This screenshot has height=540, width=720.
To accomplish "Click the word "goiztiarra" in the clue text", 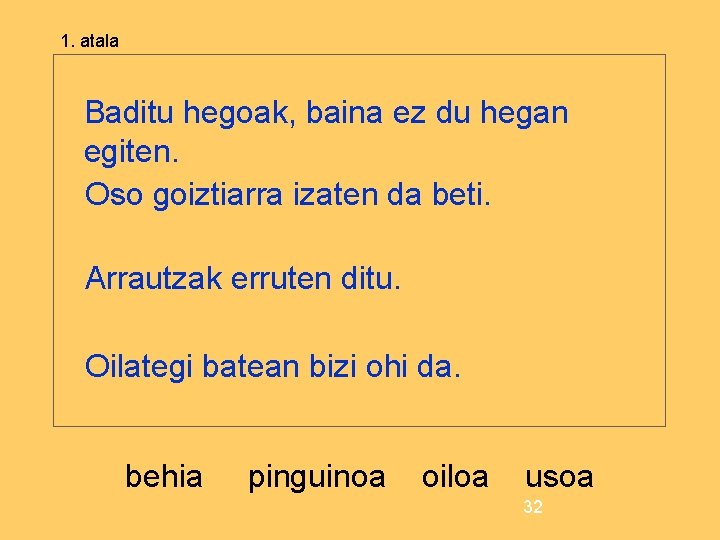I will [x=218, y=195].
